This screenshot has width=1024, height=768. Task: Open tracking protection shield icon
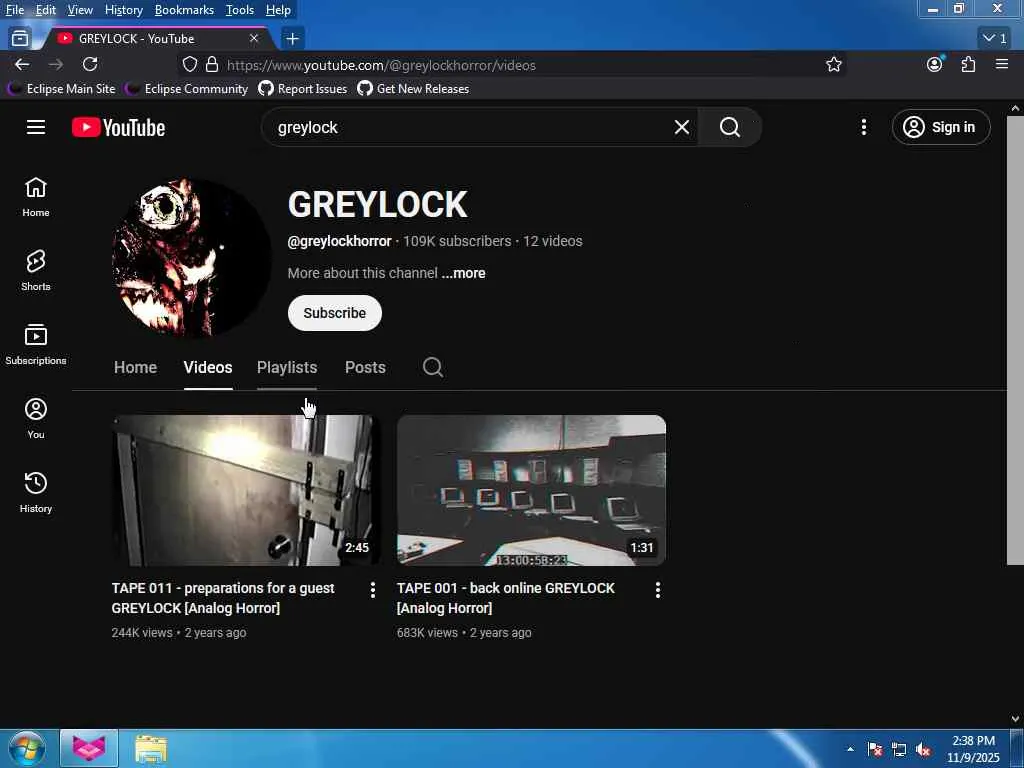(x=189, y=65)
